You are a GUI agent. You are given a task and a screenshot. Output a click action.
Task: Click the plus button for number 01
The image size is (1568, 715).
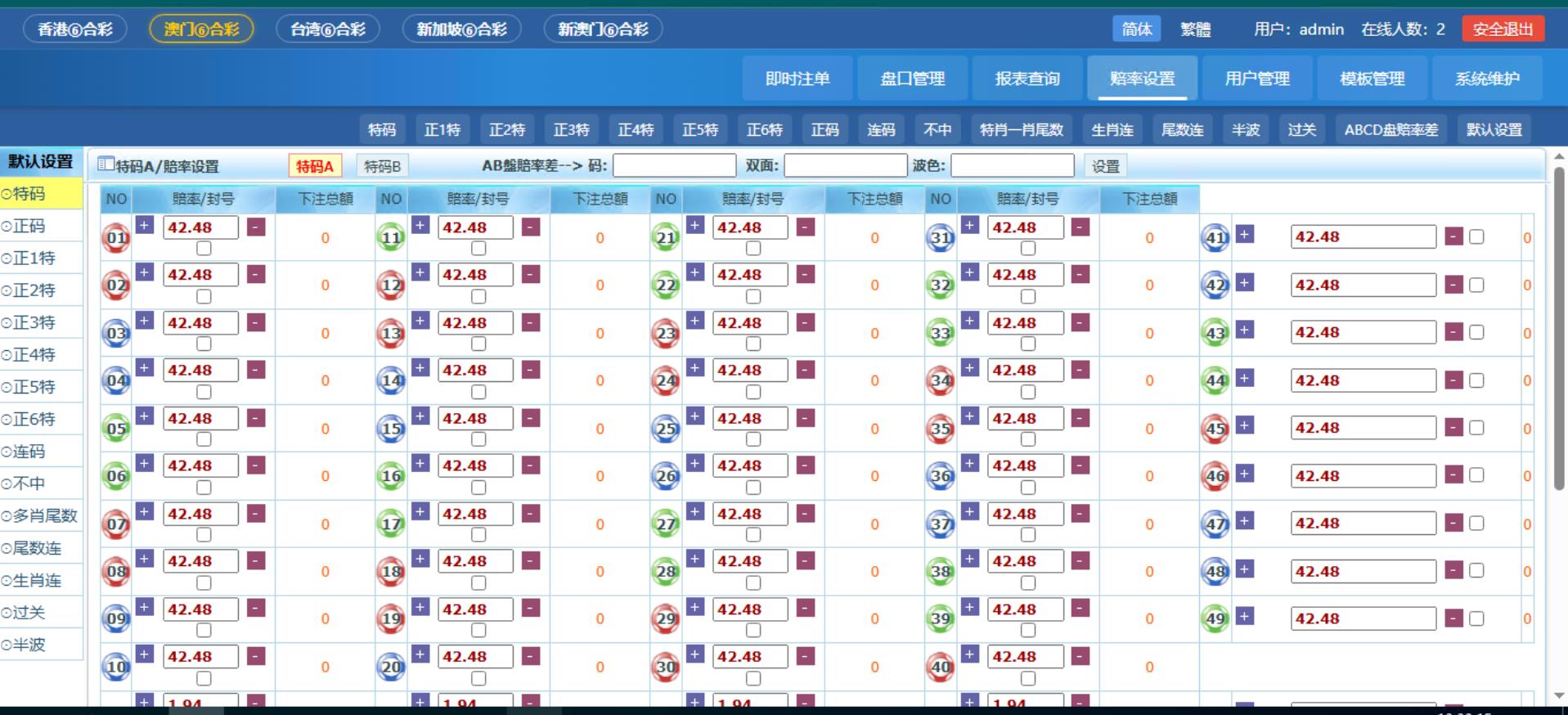pos(145,225)
